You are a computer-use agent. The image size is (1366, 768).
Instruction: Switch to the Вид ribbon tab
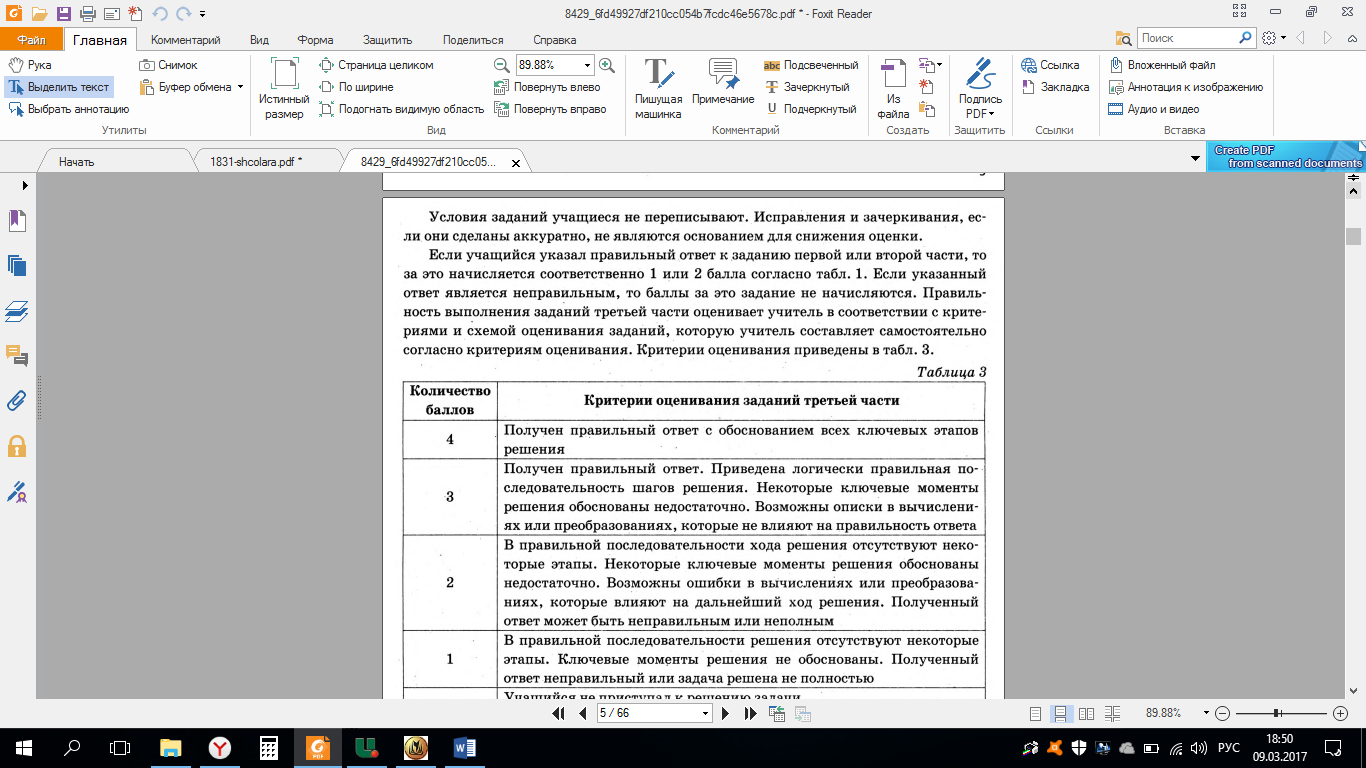pyautogui.click(x=260, y=40)
